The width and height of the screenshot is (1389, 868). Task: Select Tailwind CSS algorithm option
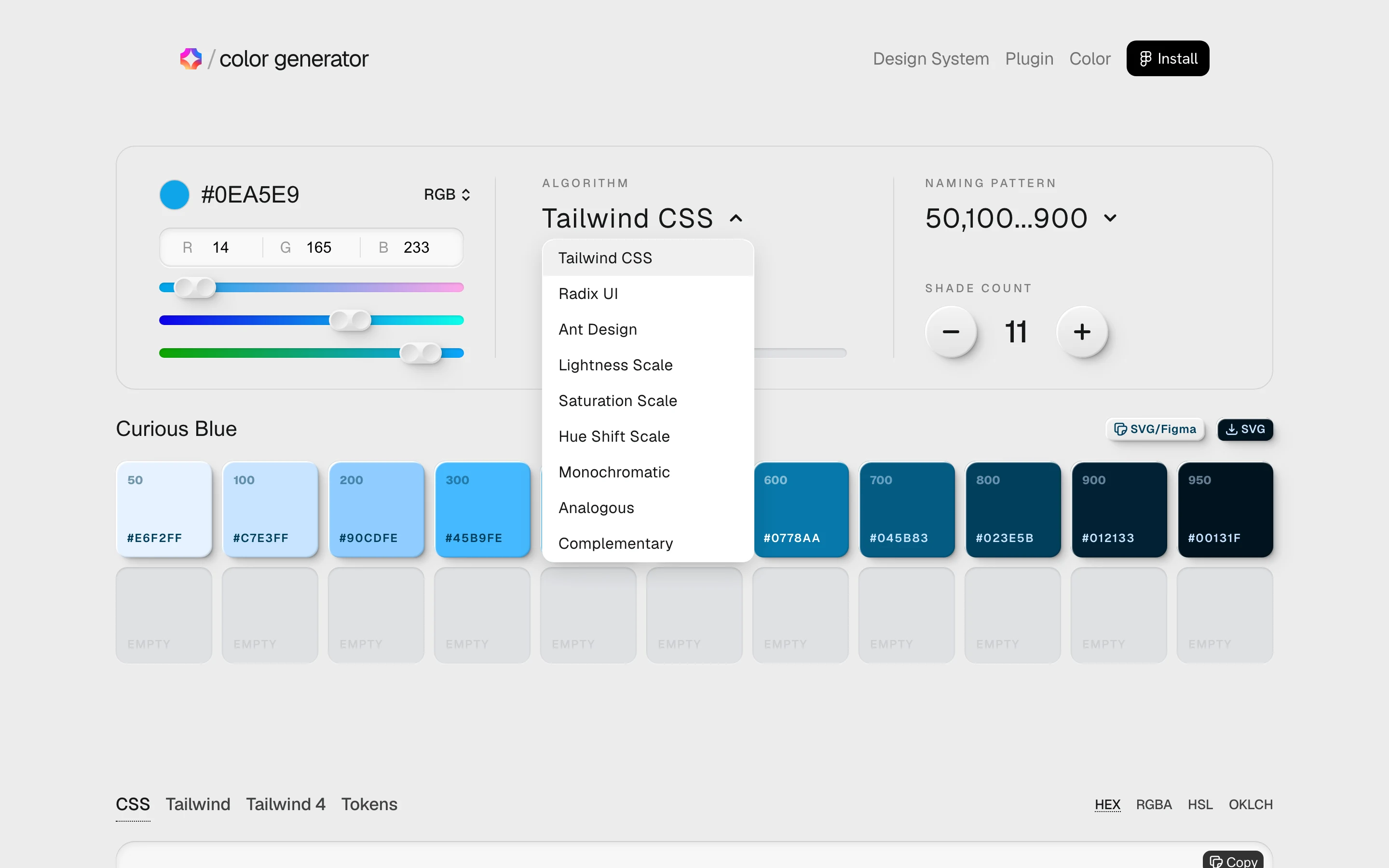648,258
